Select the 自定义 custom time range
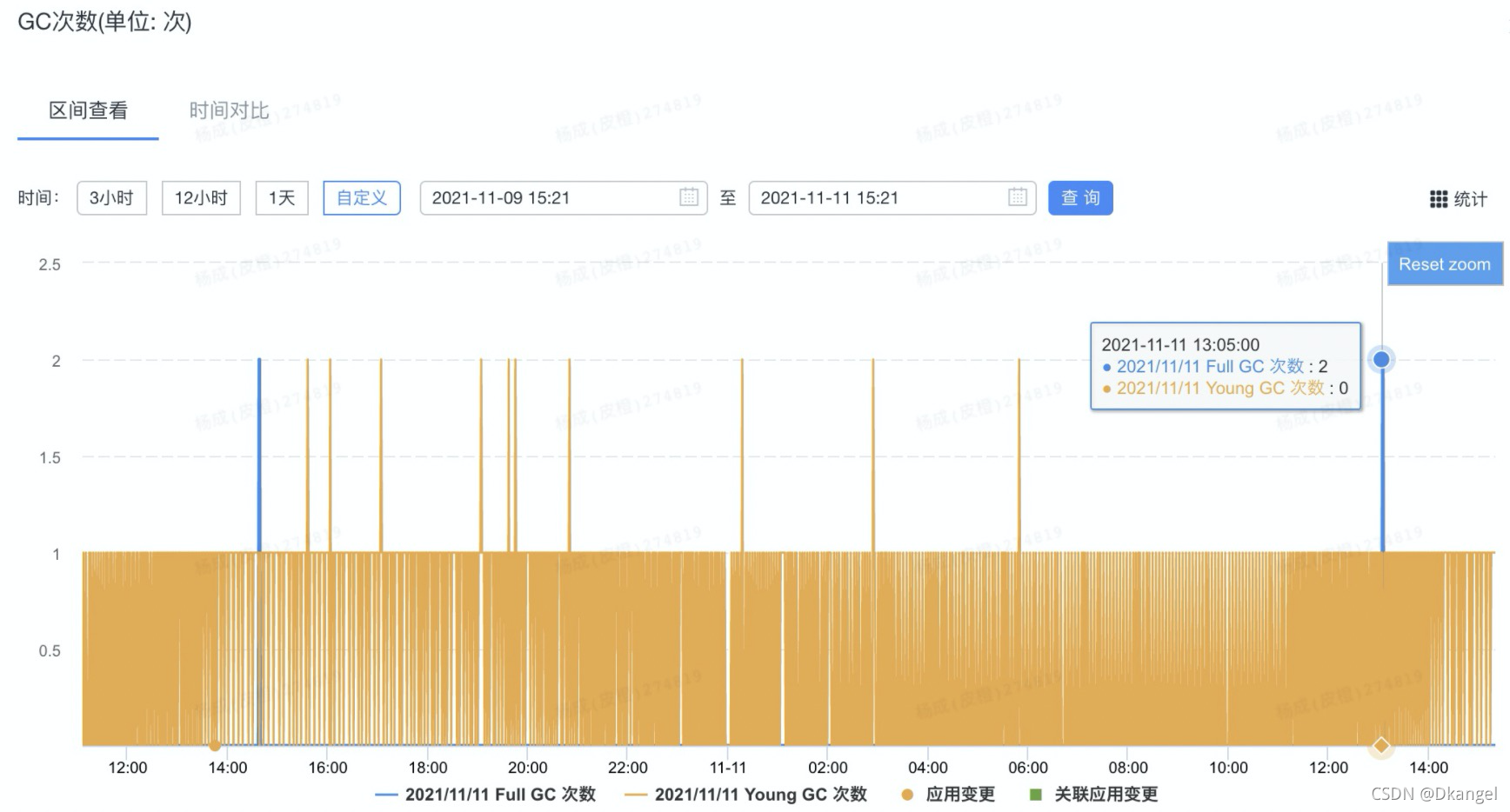The width and height of the screenshot is (1510, 812). tap(362, 198)
